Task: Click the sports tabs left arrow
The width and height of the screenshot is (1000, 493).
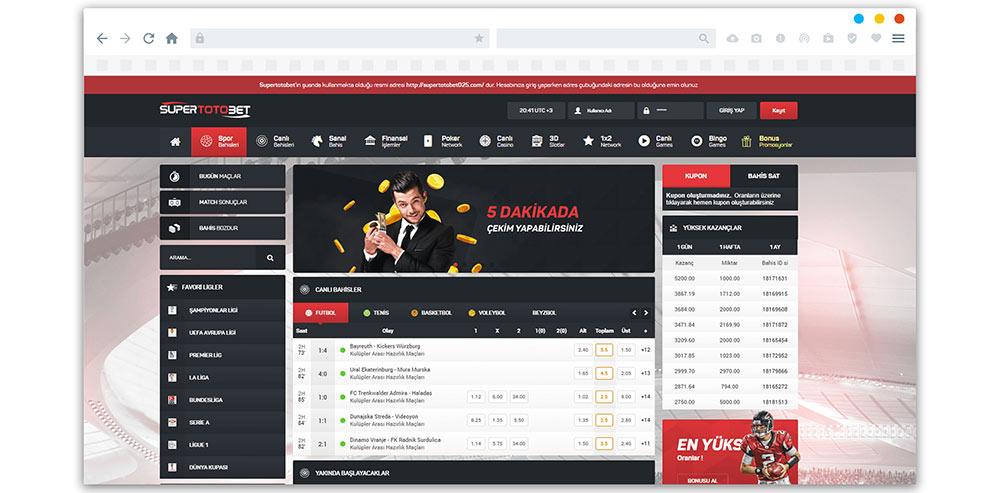Action: pos(634,313)
